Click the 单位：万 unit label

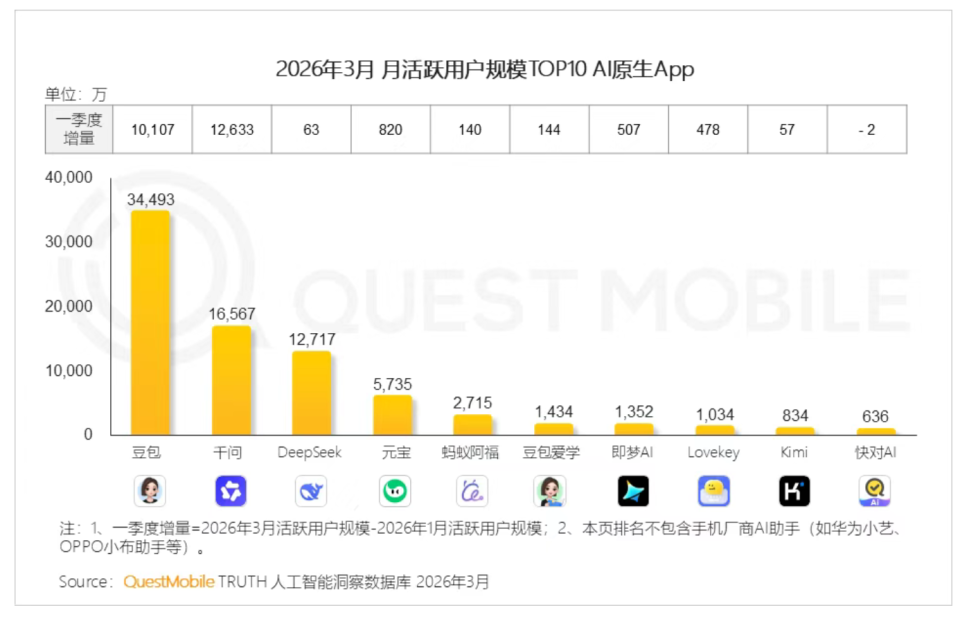pyautogui.click(x=76, y=94)
